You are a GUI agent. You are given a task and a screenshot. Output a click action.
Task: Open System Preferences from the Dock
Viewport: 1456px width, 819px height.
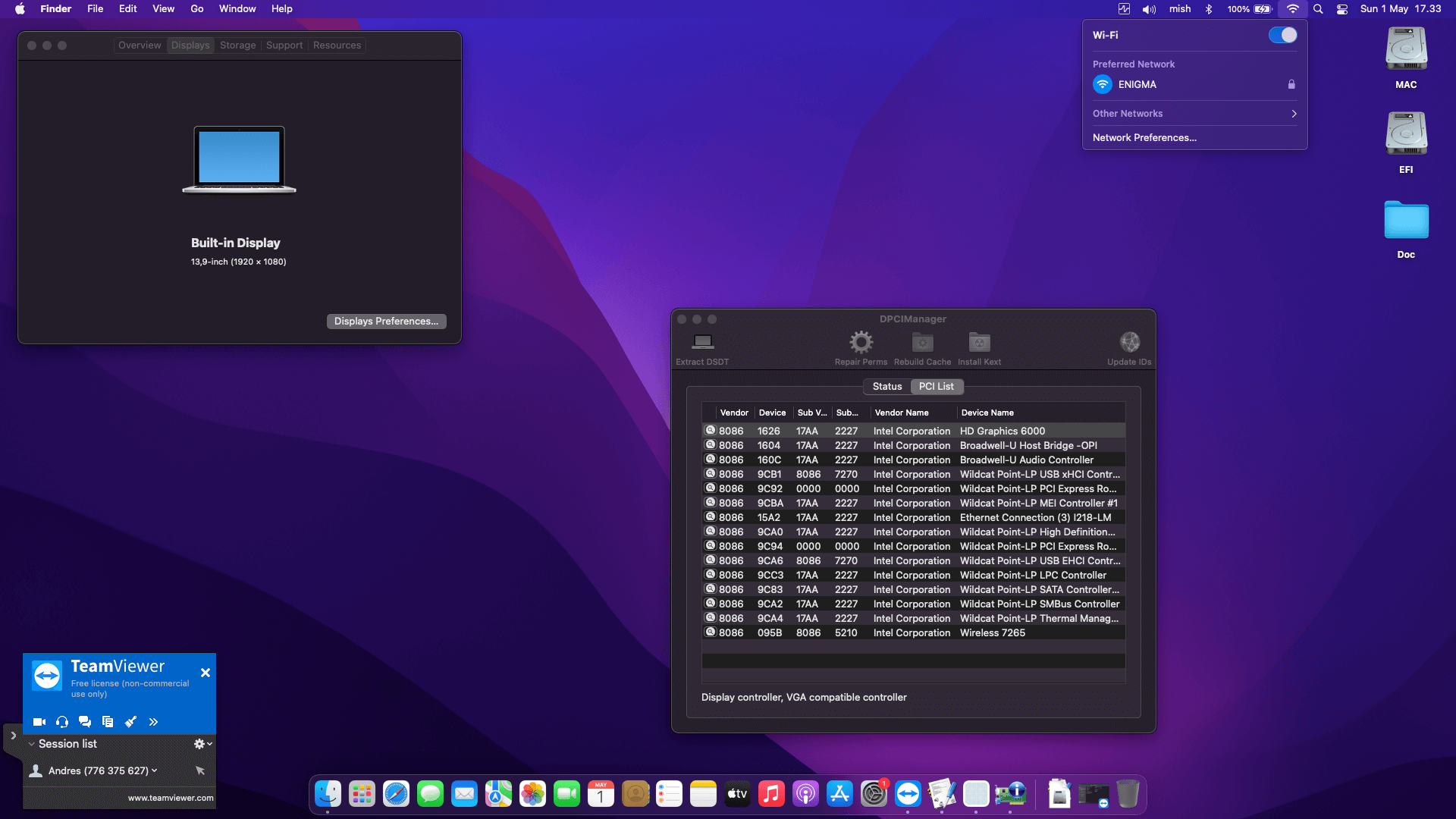pyautogui.click(x=874, y=794)
